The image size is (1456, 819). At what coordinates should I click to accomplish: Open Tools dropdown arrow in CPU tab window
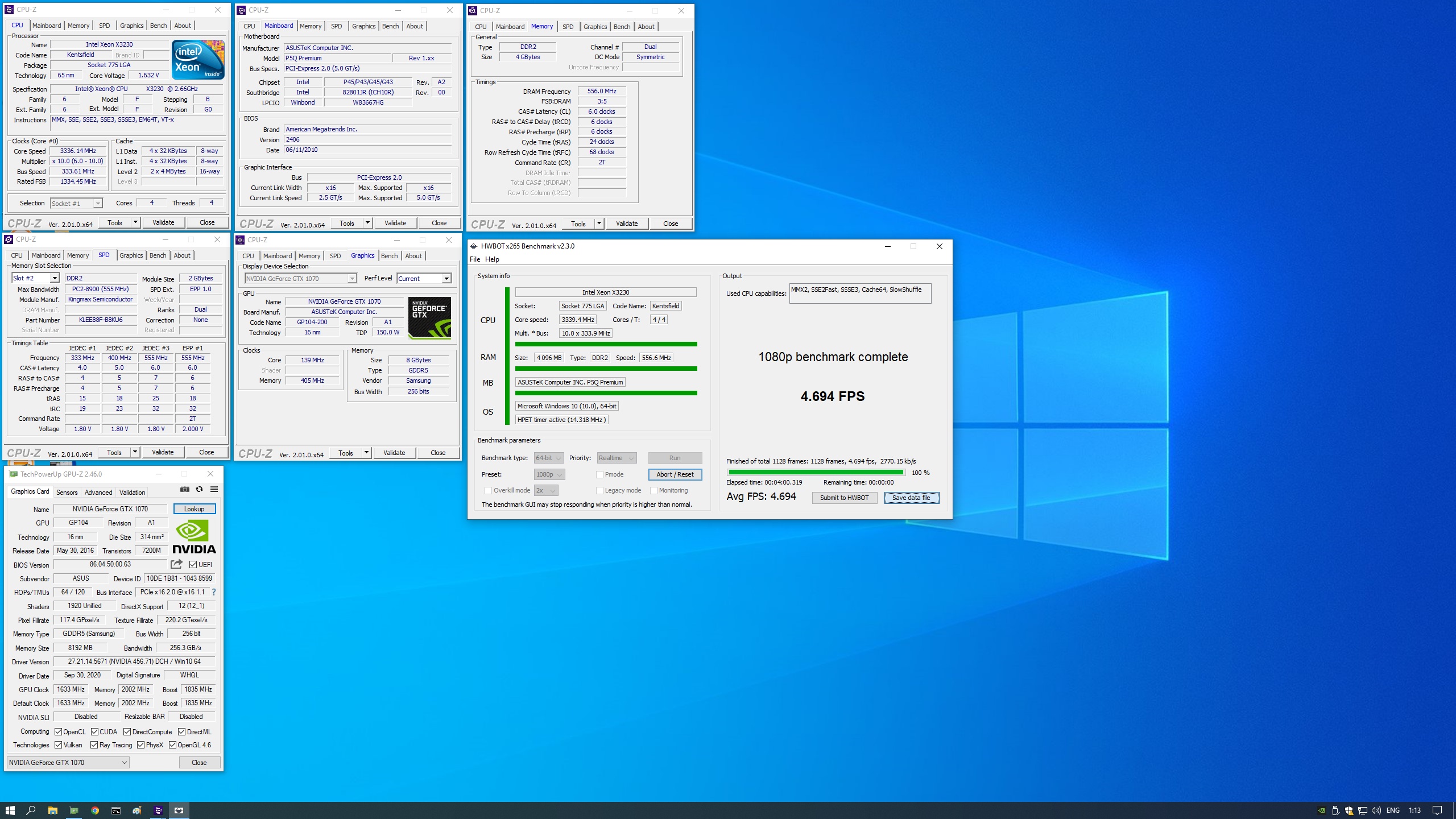pos(135,222)
